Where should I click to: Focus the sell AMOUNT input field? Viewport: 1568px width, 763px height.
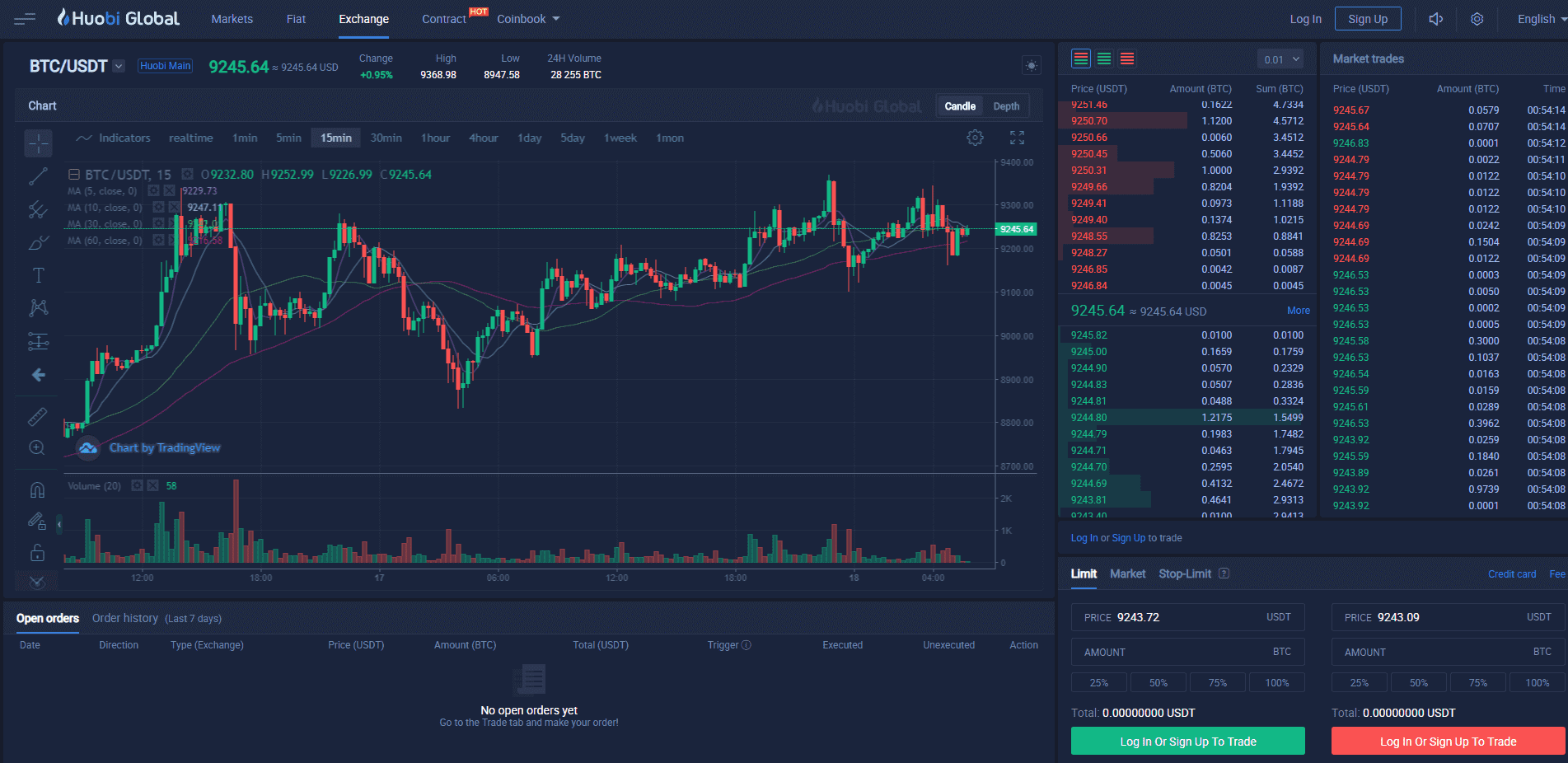click(x=1449, y=652)
